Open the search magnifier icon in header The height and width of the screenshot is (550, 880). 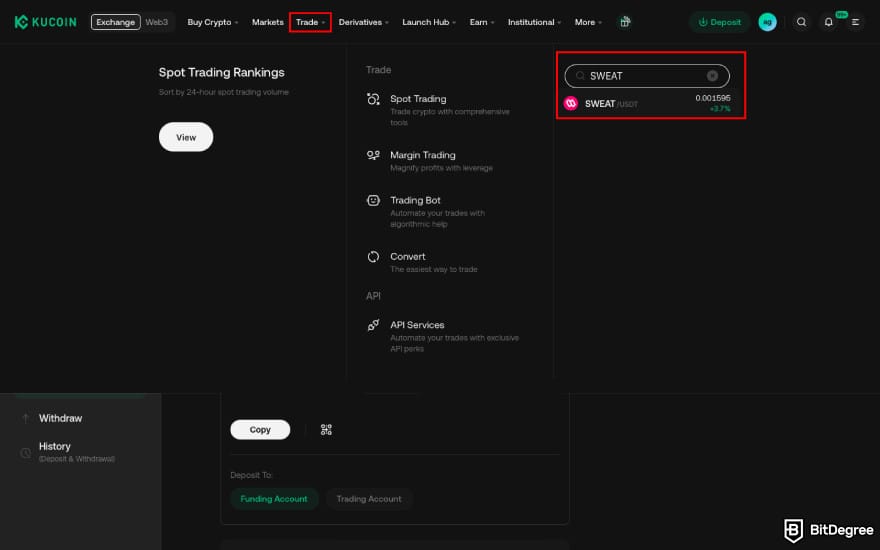click(x=801, y=22)
